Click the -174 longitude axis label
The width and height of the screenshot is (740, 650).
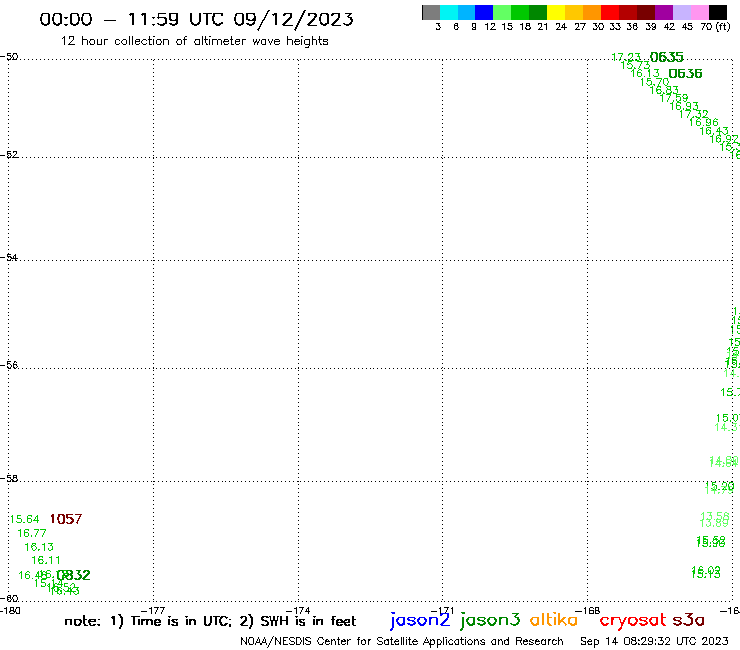tap(298, 610)
